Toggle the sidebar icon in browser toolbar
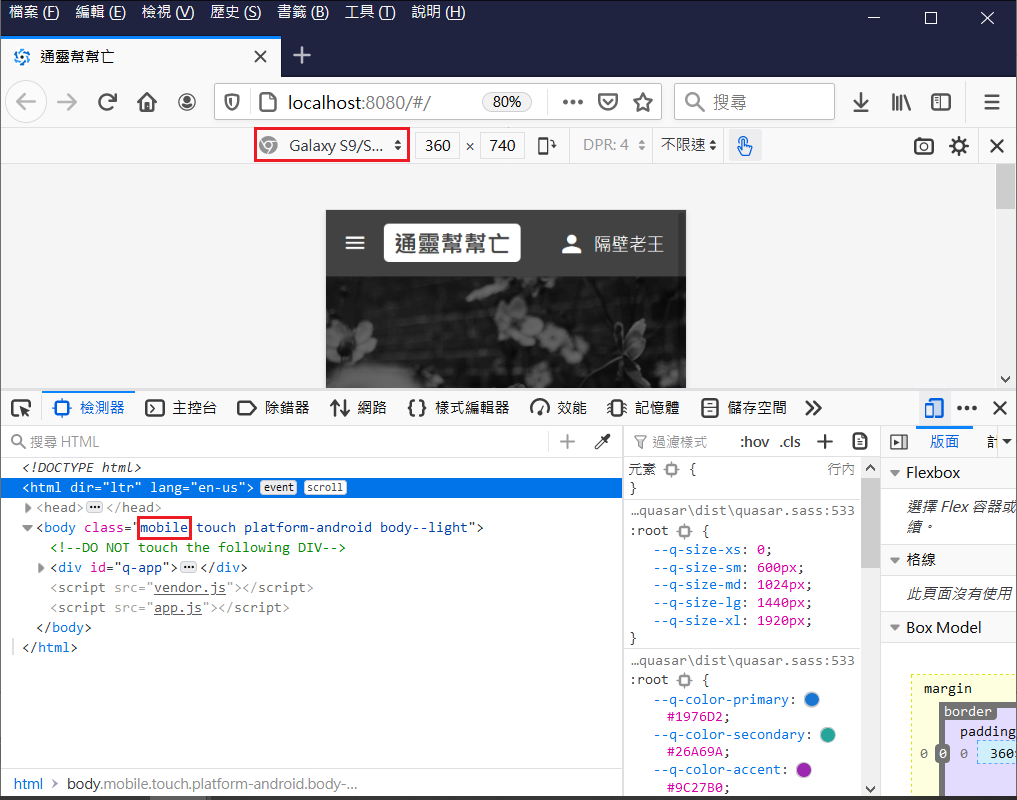Viewport: 1017px width, 800px height. coord(940,102)
